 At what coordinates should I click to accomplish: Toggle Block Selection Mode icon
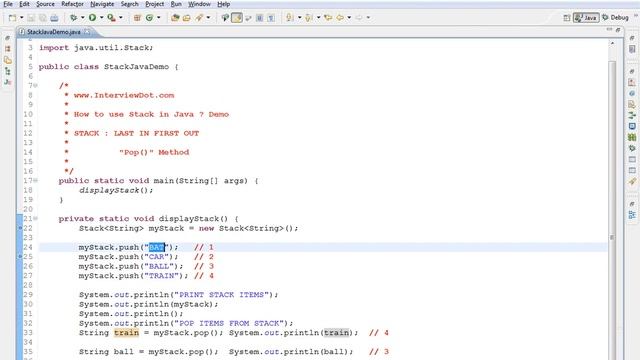pyautogui.click(x=259, y=18)
